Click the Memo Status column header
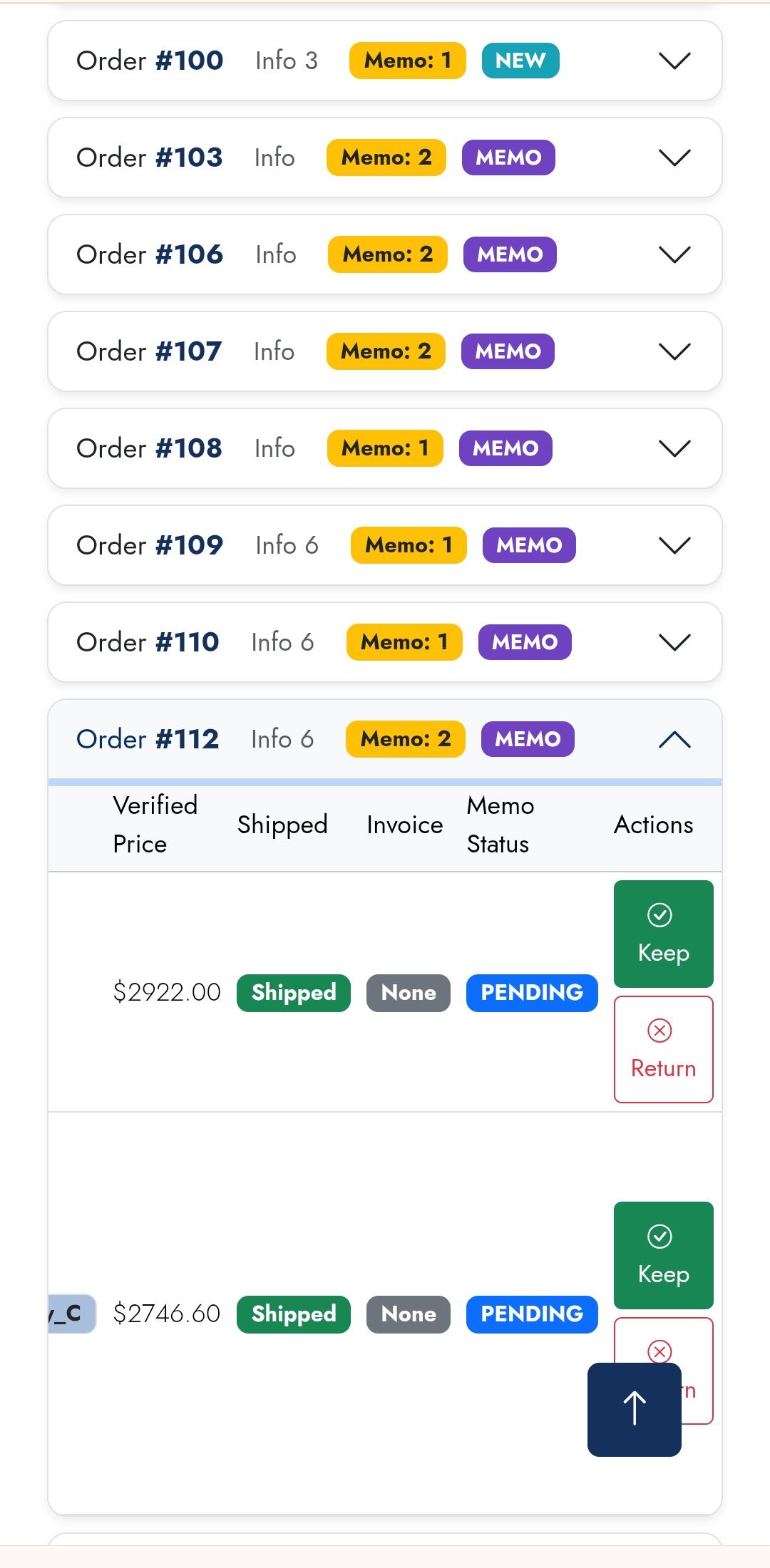This screenshot has width=770, height=1568. point(500,825)
